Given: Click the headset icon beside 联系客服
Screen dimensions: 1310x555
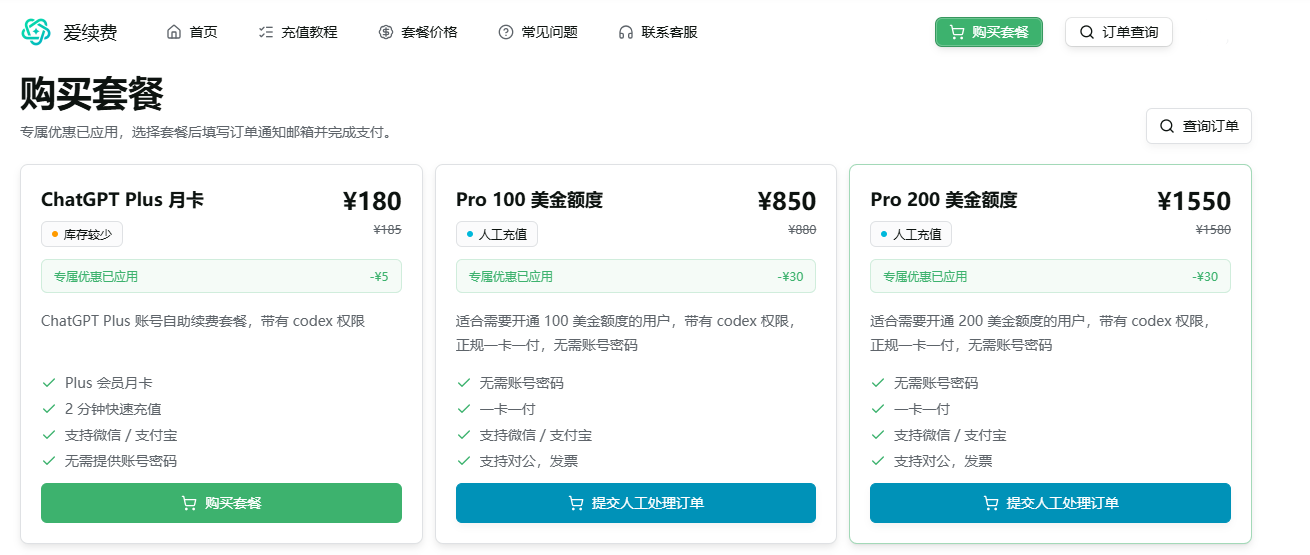Looking at the screenshot, I should click(626, 32).
